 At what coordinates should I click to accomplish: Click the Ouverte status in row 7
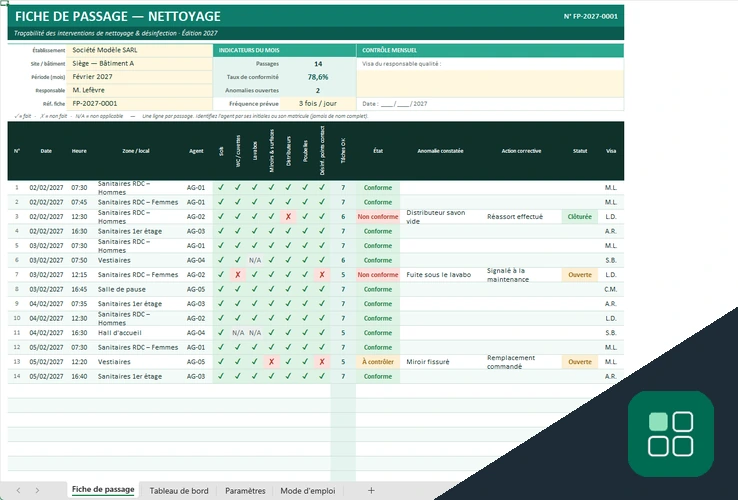[580, 274]
